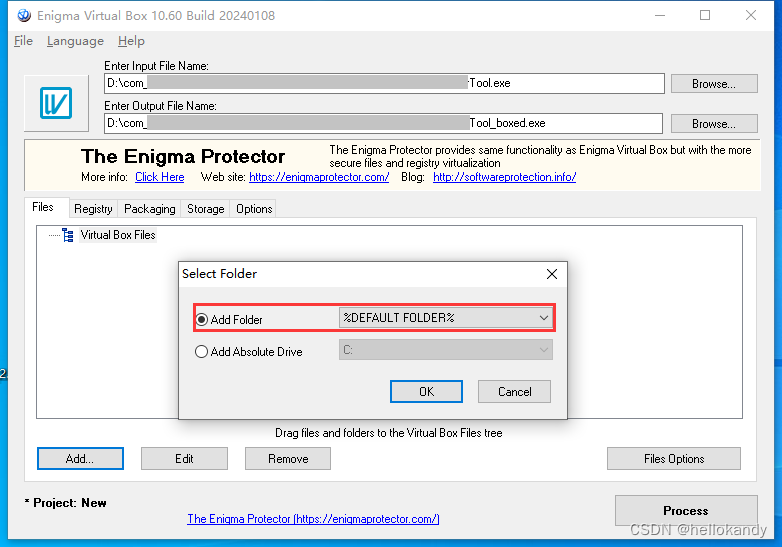Screen dimensions: 782x547
Task: Minimize the Enigma Virtual Box window
Action: coord(660,15)
